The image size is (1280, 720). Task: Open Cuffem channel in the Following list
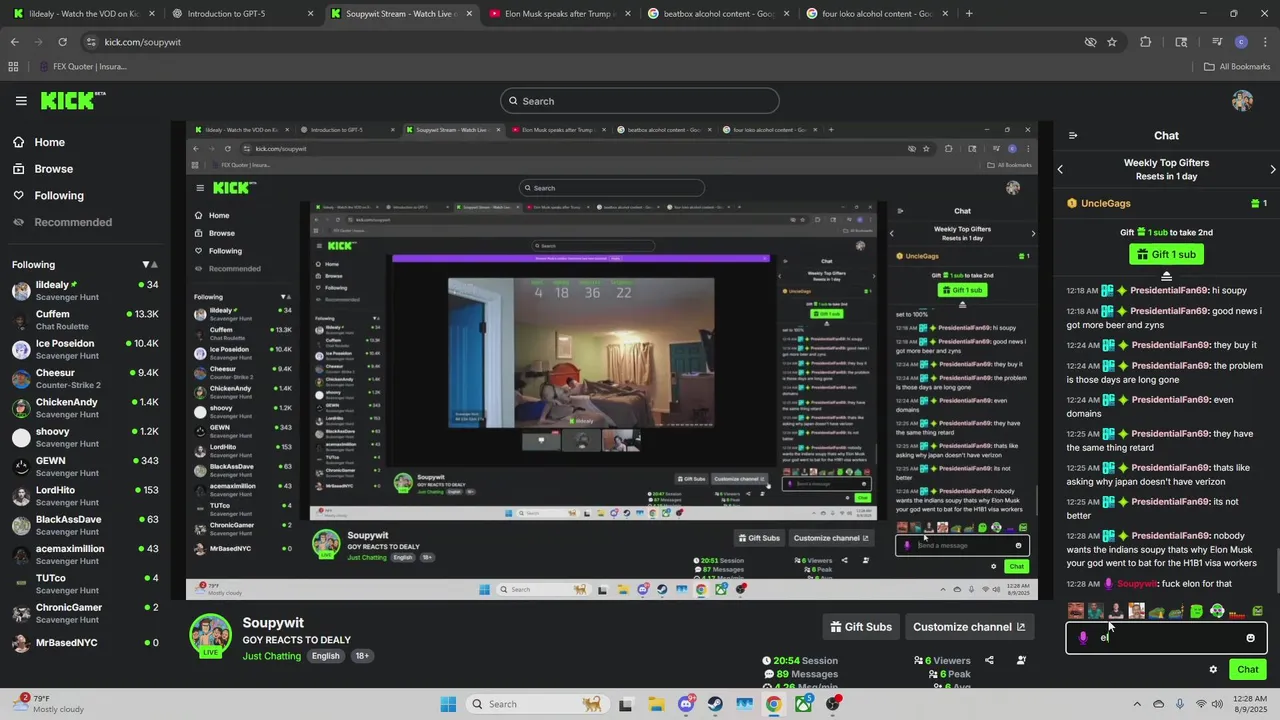[85, 320]
